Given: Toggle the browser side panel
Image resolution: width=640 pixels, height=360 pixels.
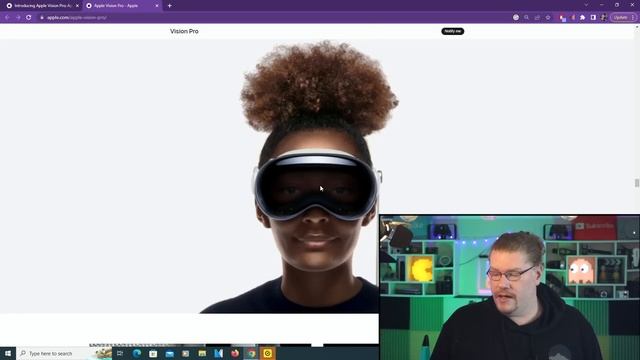Looking at the screenshot, I should (593, 18).
